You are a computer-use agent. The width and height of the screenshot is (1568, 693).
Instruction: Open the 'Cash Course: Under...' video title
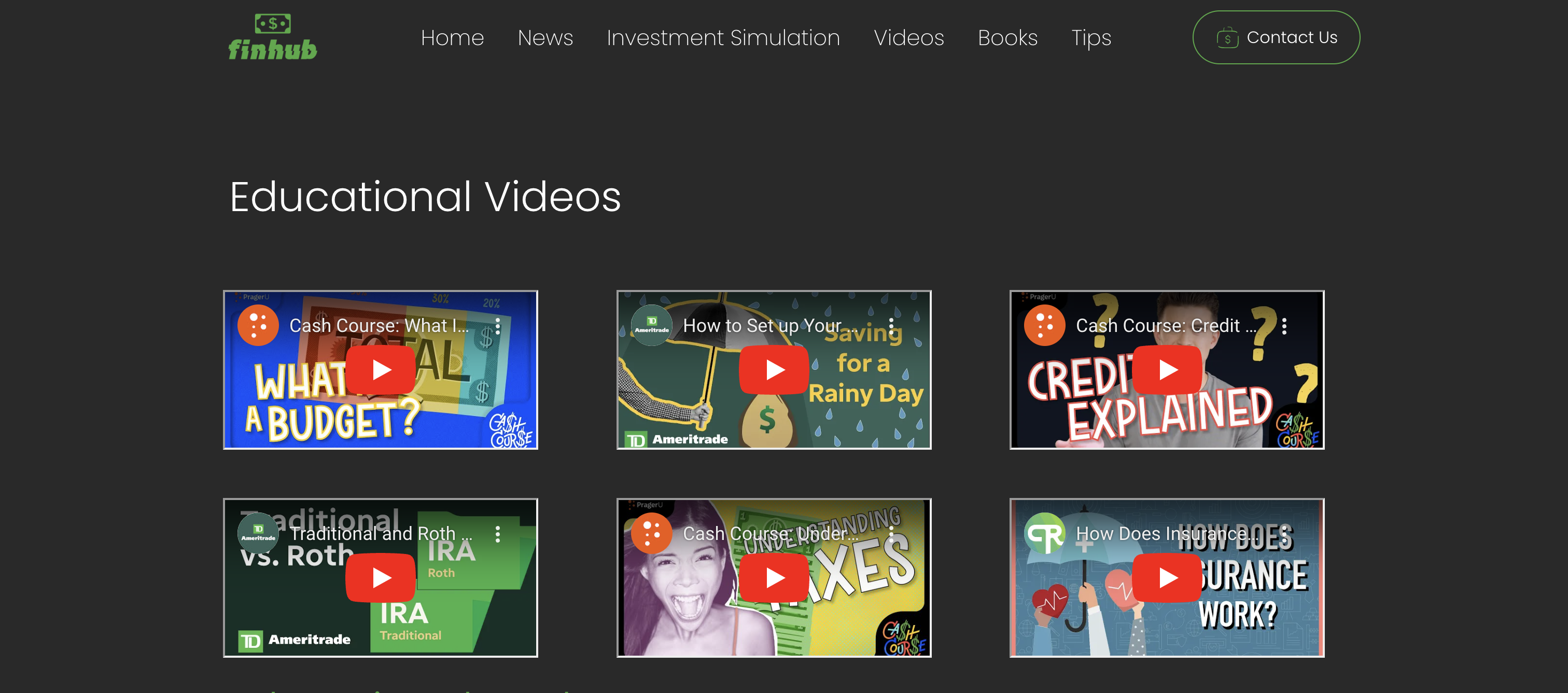pyautogui.click(x=770, y=533)
